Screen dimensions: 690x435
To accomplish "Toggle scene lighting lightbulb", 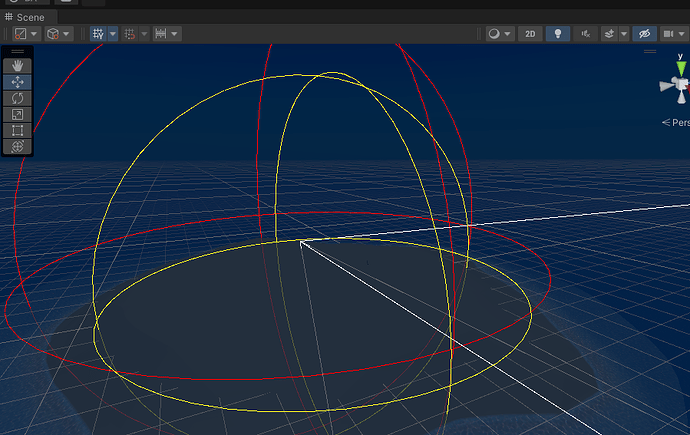I will tap(558, 34).
